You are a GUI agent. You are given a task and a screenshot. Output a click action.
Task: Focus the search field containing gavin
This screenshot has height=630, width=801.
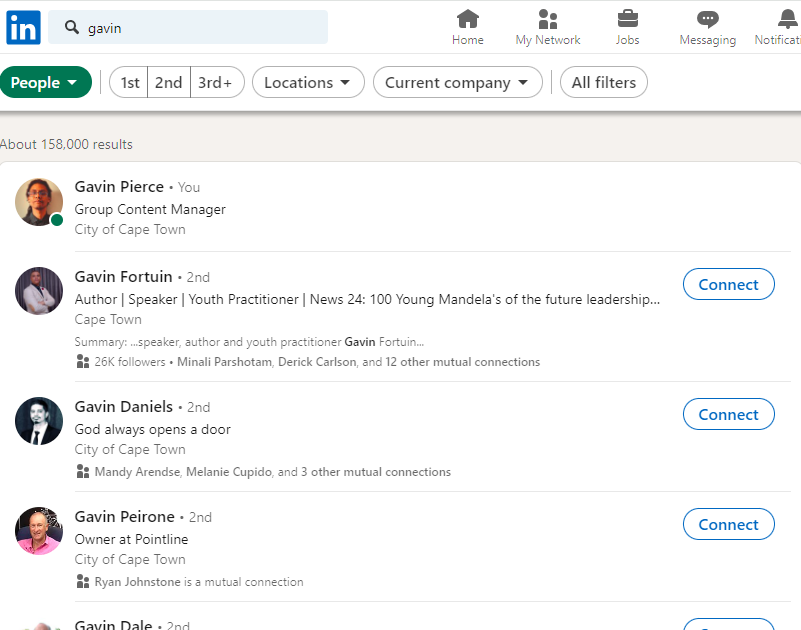pyautogui.click(x=188, y=28)
